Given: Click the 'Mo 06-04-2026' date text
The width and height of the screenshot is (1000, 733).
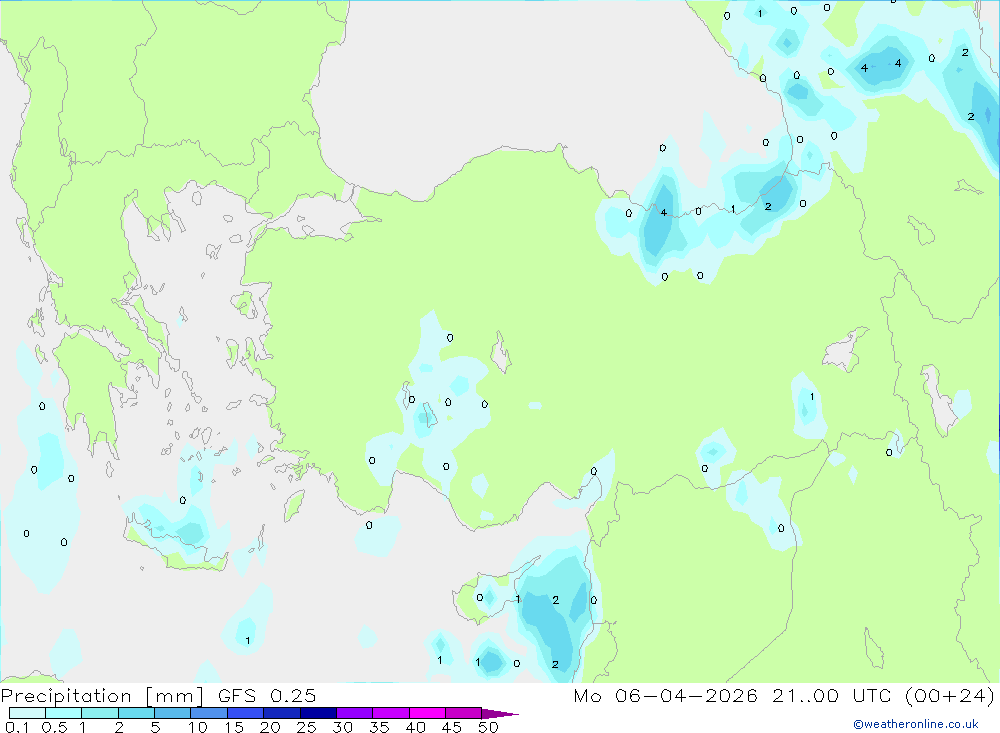Looking at the screenshot, I should tap(666, 695).
